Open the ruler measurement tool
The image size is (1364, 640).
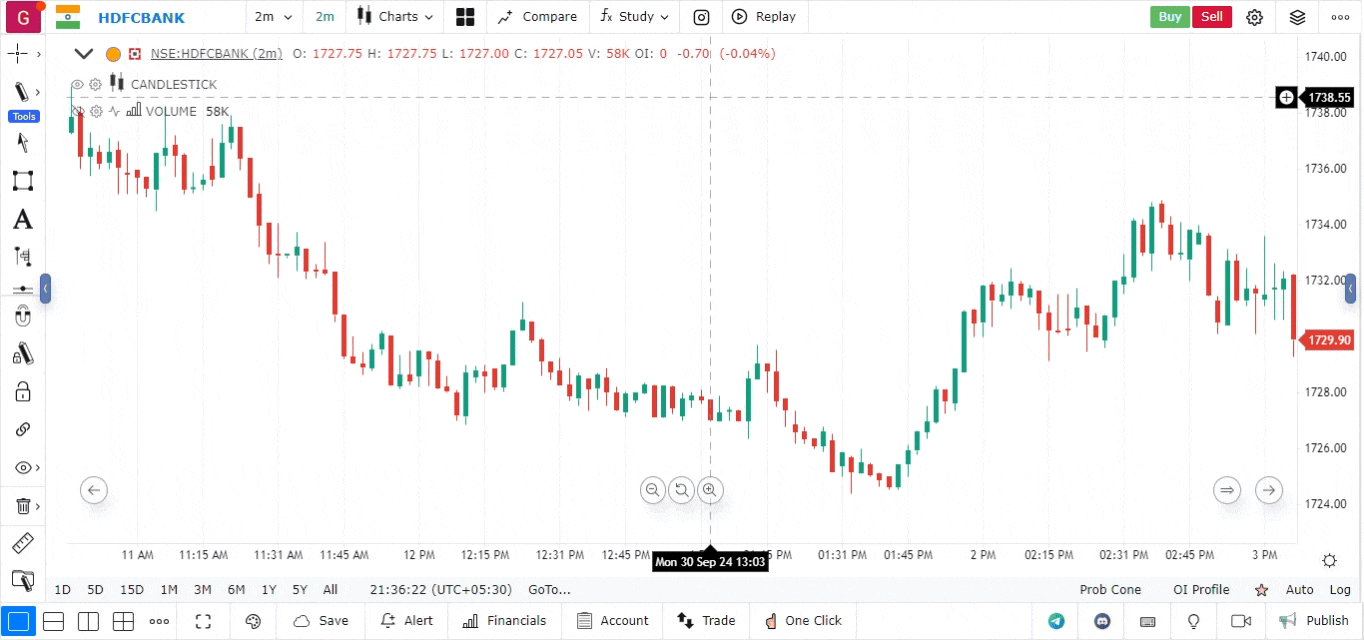click(22, 543)
